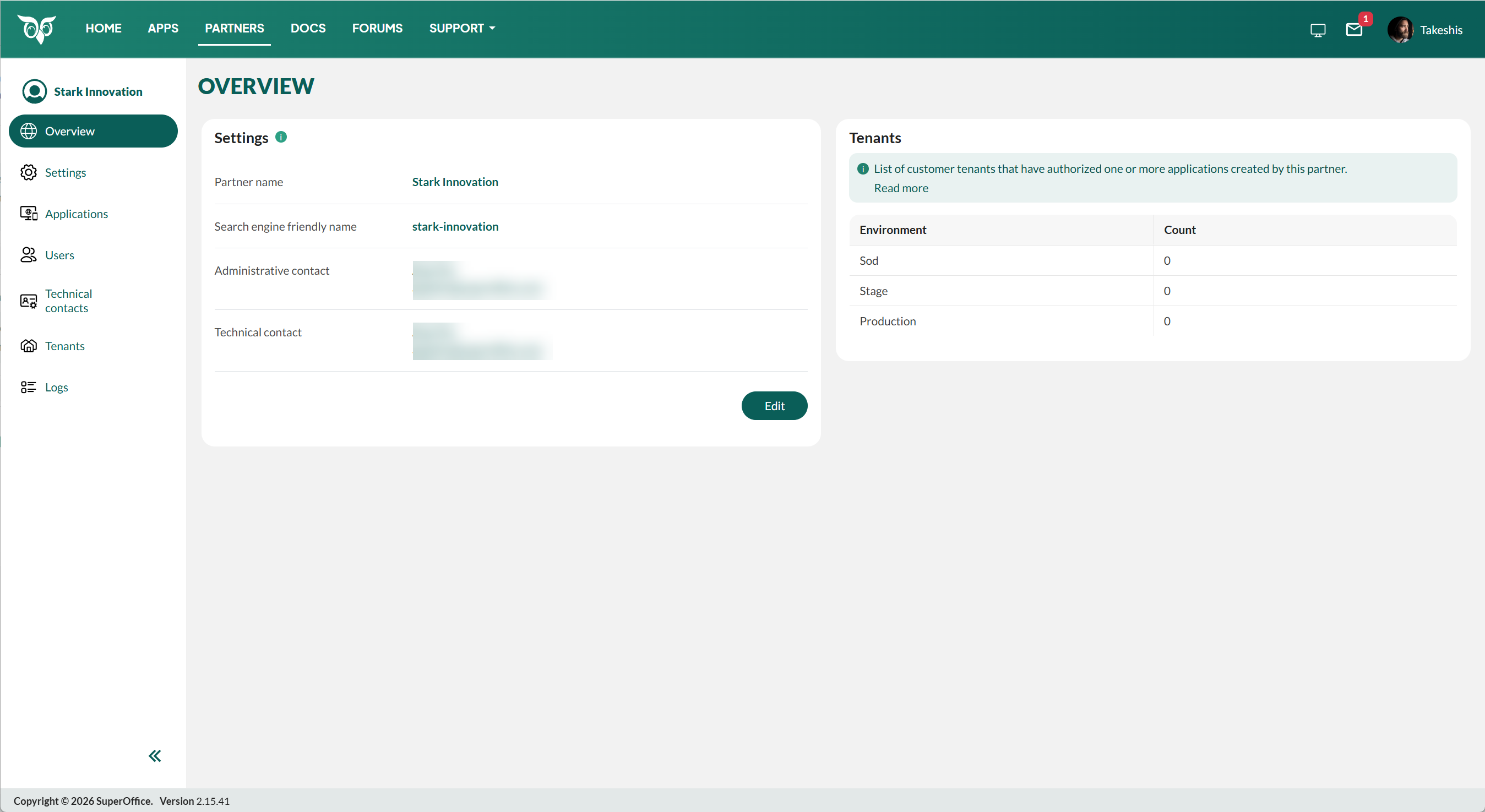Select the PARTNERS nav item
This screenshot has width=1485, height=812.
[235, 28]
